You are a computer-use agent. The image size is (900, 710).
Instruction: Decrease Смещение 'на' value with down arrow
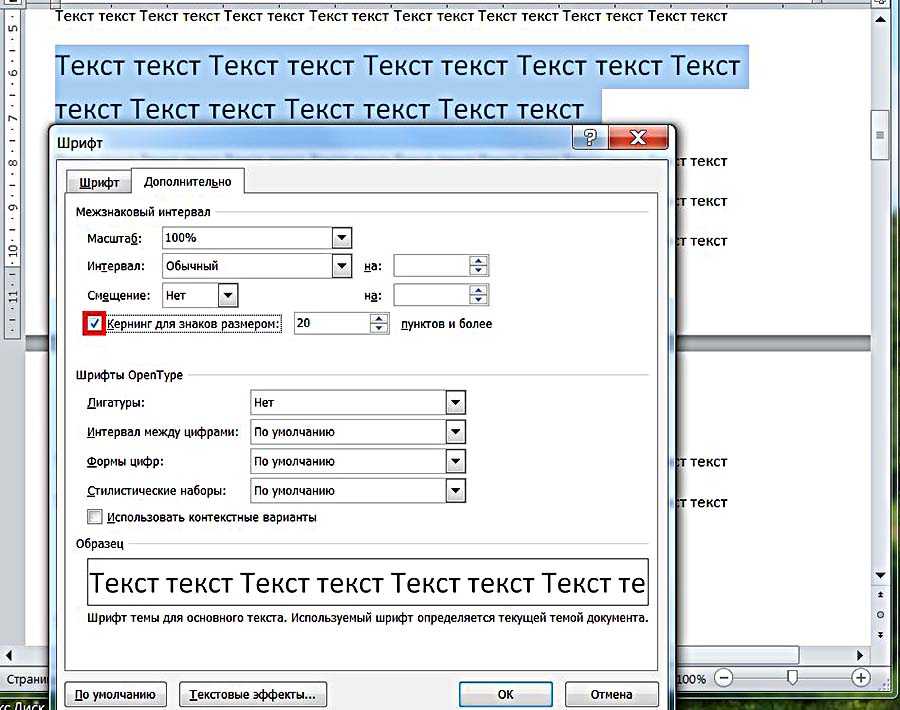pos(478,300)
